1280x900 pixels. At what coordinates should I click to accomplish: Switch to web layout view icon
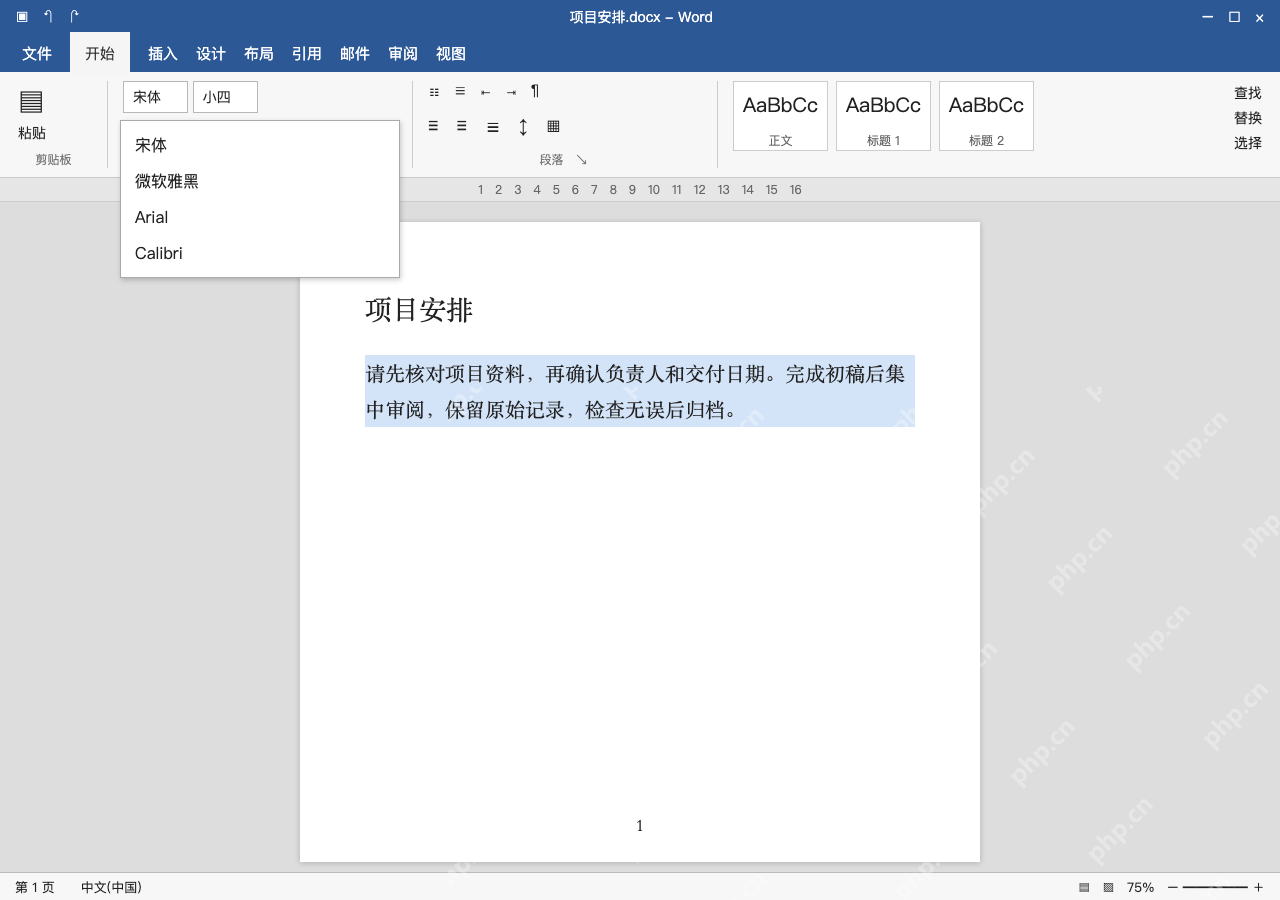(1108, 887)
